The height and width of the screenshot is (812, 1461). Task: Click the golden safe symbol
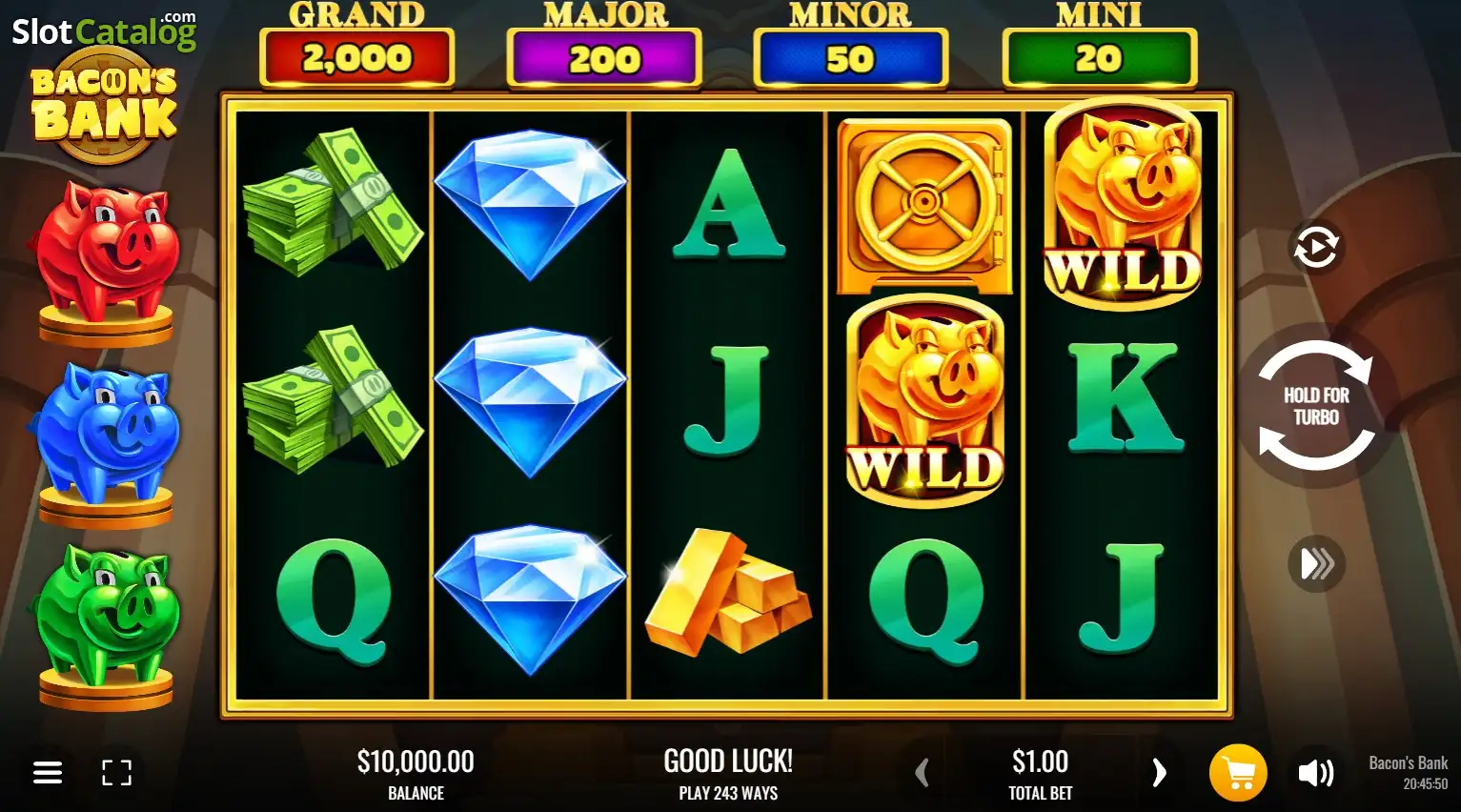[x=923, y=206]
